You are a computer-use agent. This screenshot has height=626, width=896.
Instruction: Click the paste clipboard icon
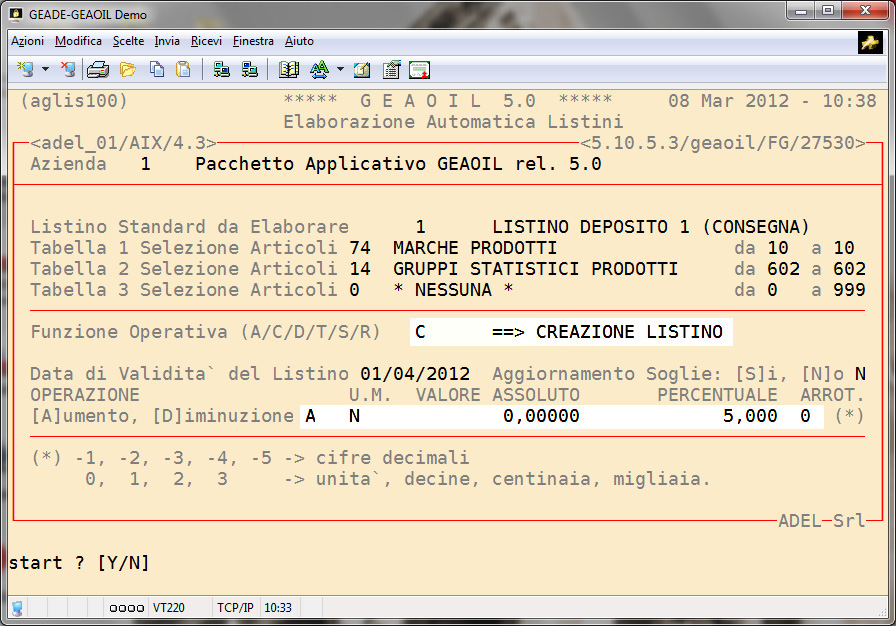tap(183, 70)
